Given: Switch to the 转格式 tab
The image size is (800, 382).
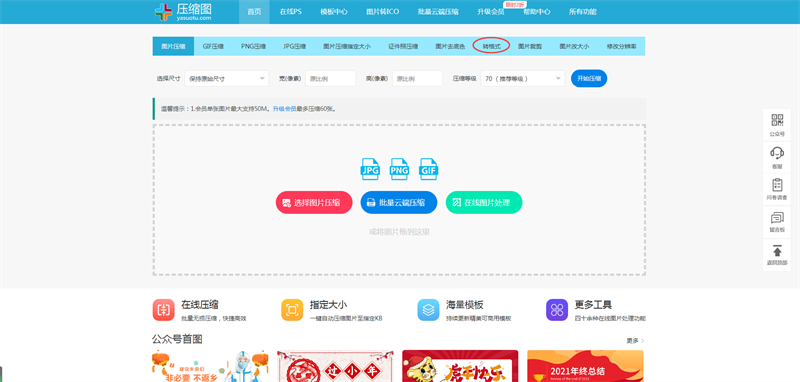Looking at the screenshot, I should (x=491, y=46).
